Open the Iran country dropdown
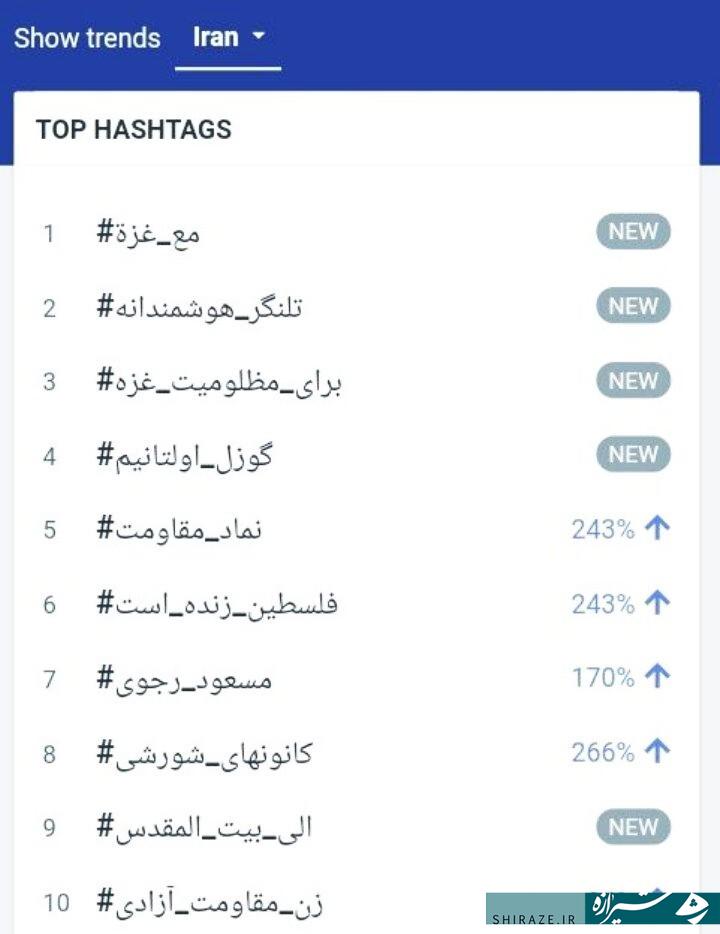This screenshot has width=720, height=934. coord(227,38)
